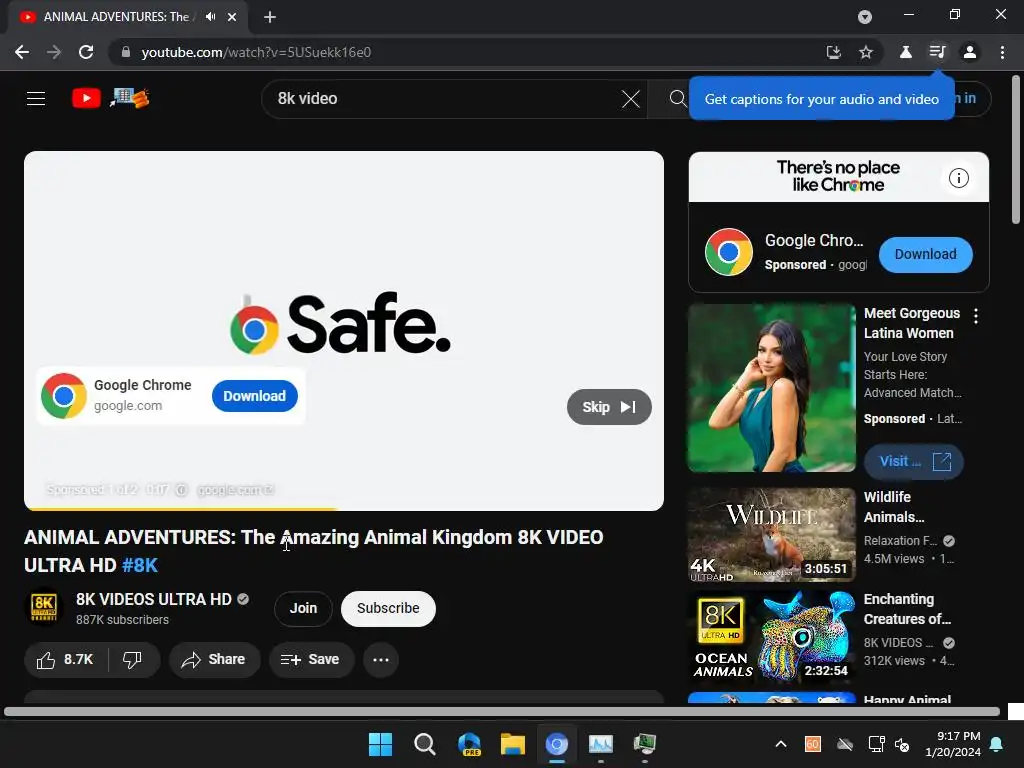Like the video with thumbs up 8.7K
The width and height of the screenshot is (1024, 768).
click(65, 660)
